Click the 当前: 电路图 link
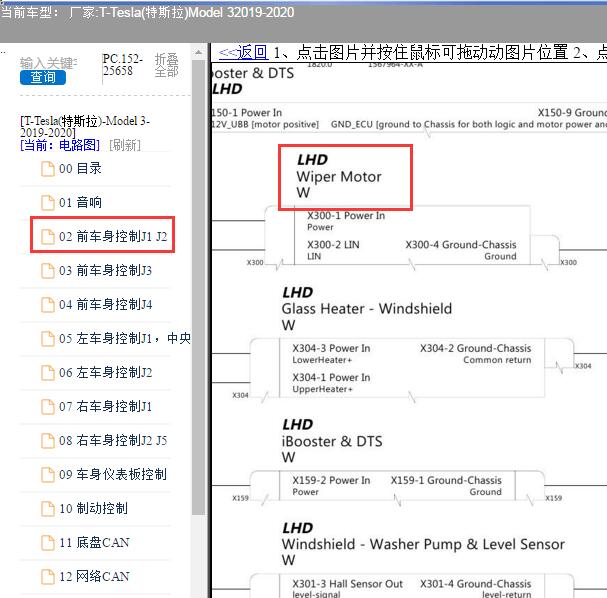Screen dimensions: 607x598 tap(60, 146)
